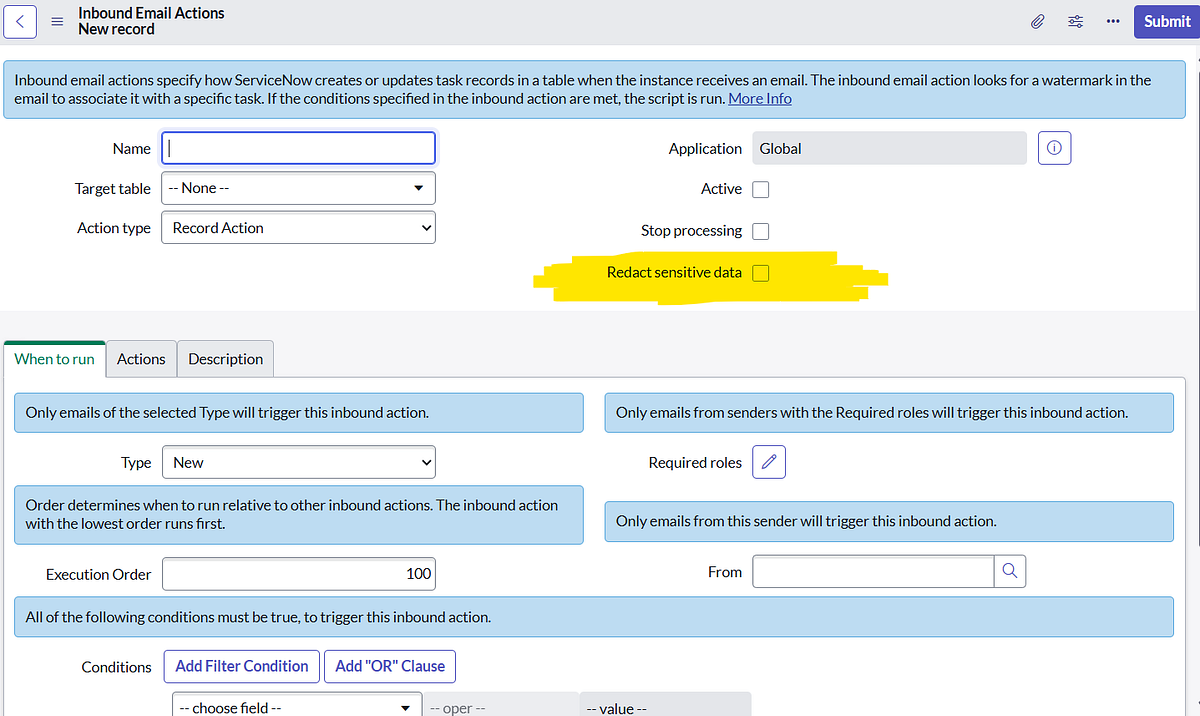Open the Target table dropdown
1200x716 pixels.
[298, 188]
